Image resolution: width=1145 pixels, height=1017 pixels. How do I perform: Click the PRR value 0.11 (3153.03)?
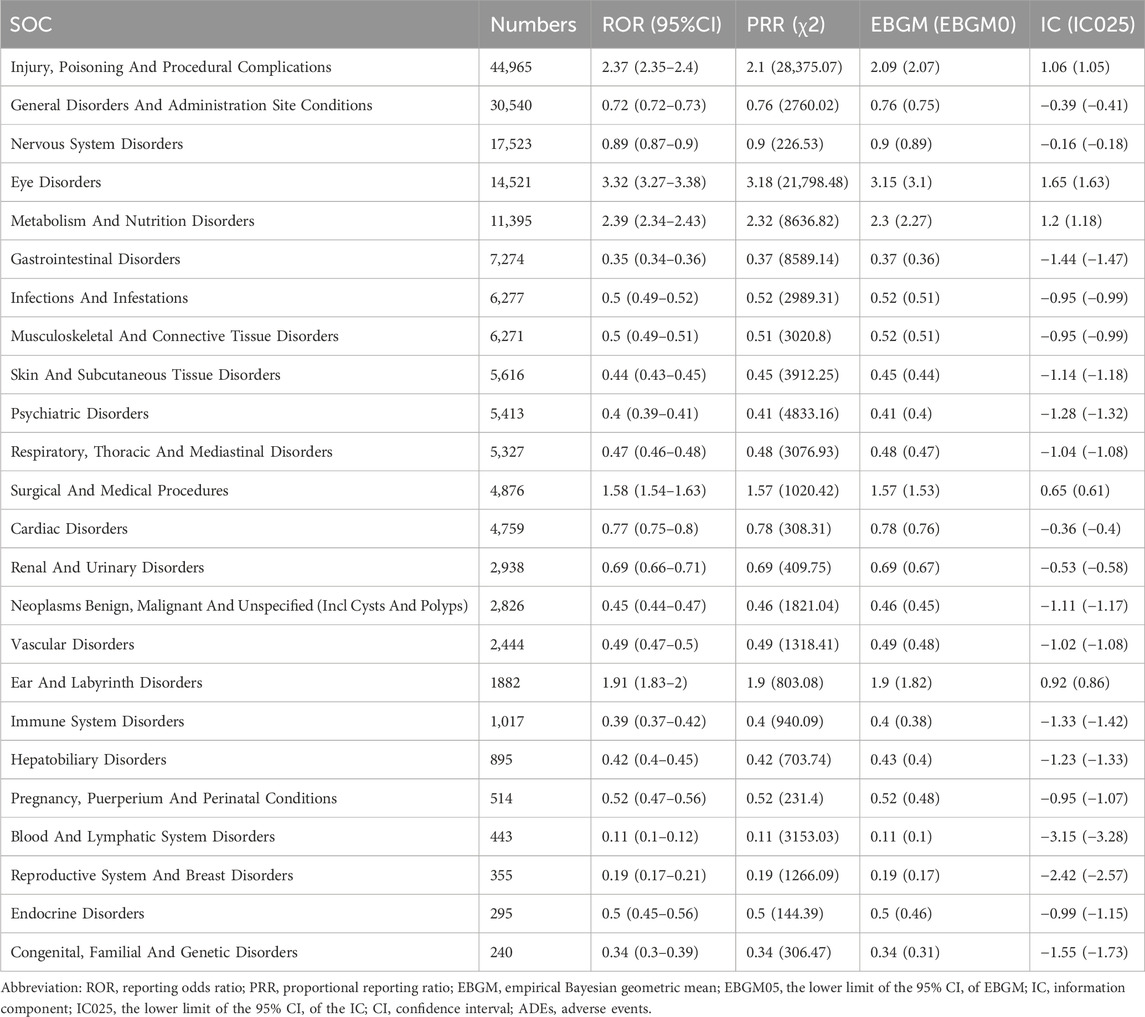point(792,837)
